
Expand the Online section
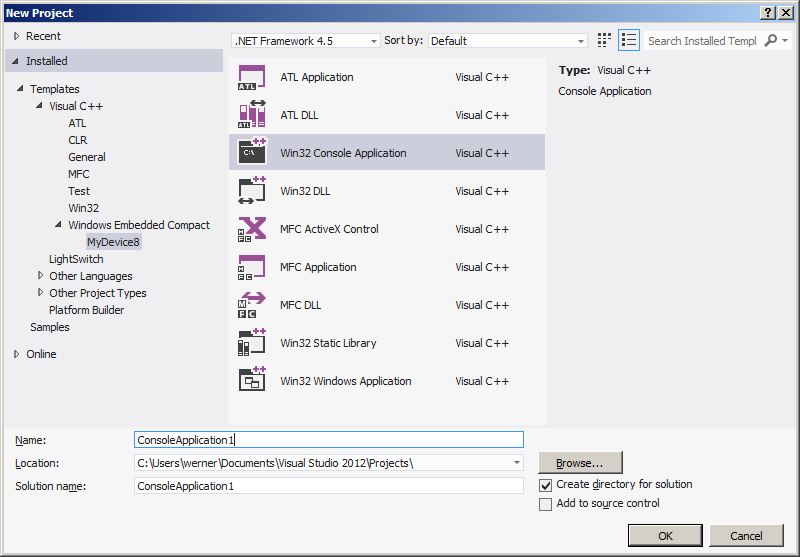(x=16, y=354)
